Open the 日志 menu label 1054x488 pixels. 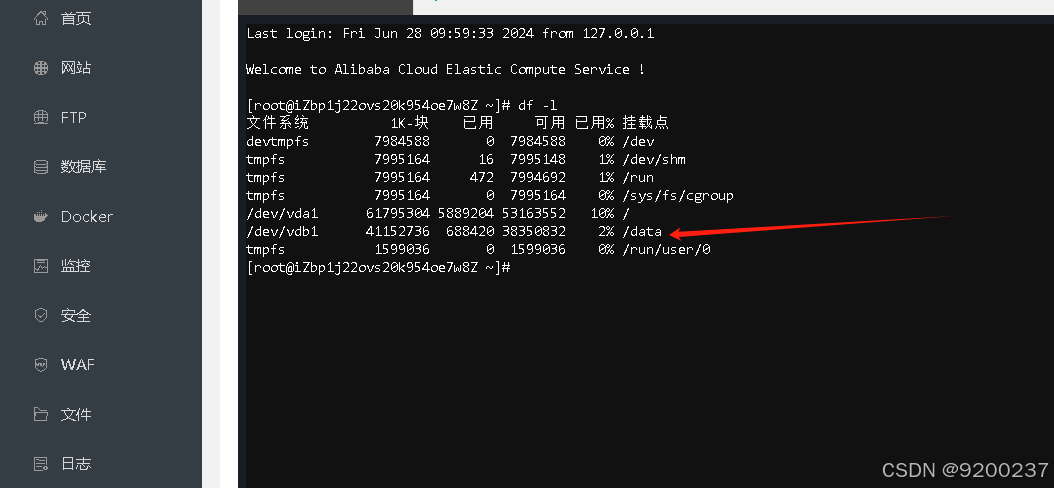pos(76,464)
